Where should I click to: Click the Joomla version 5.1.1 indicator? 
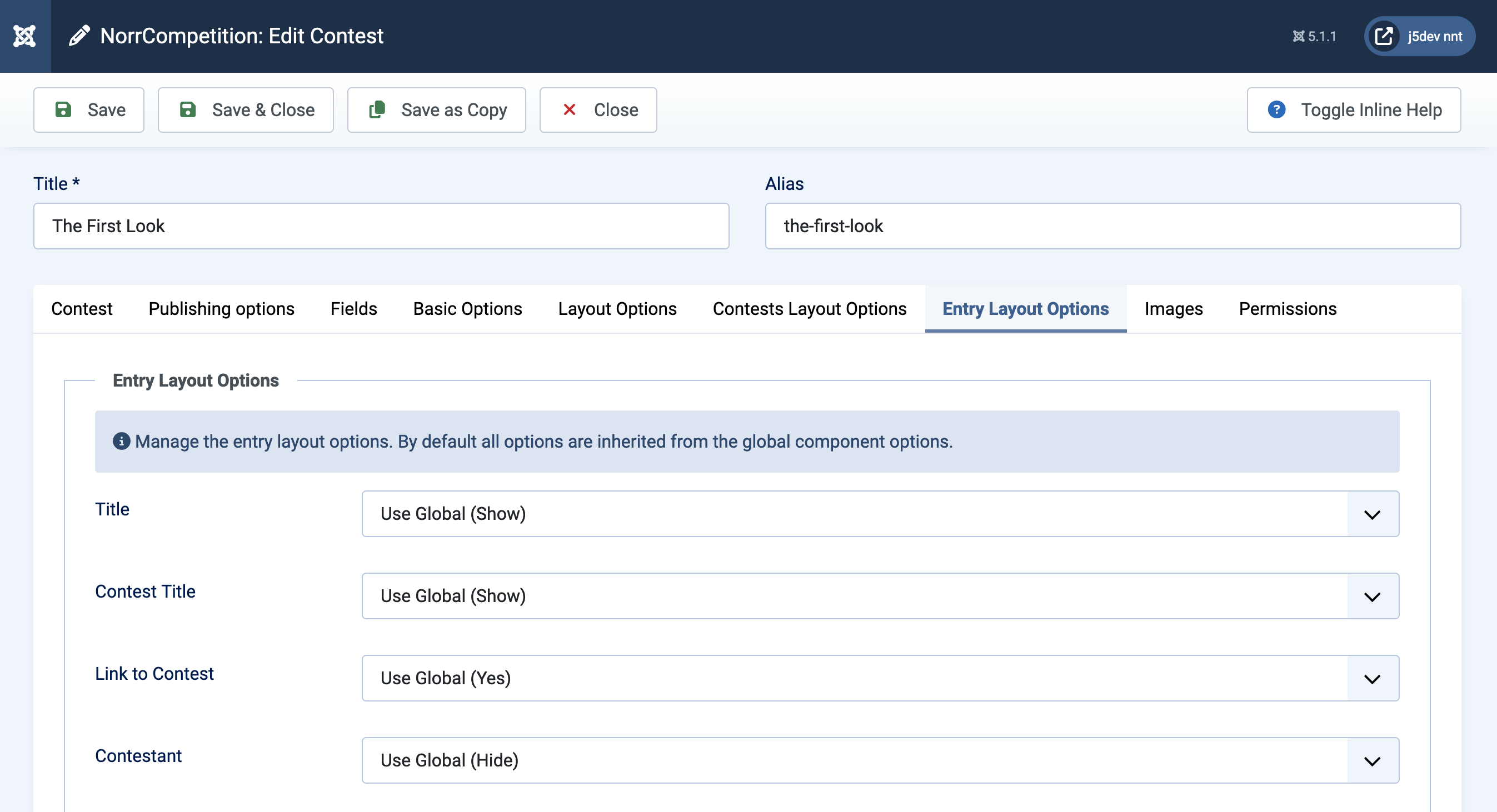coord(1314,37)
